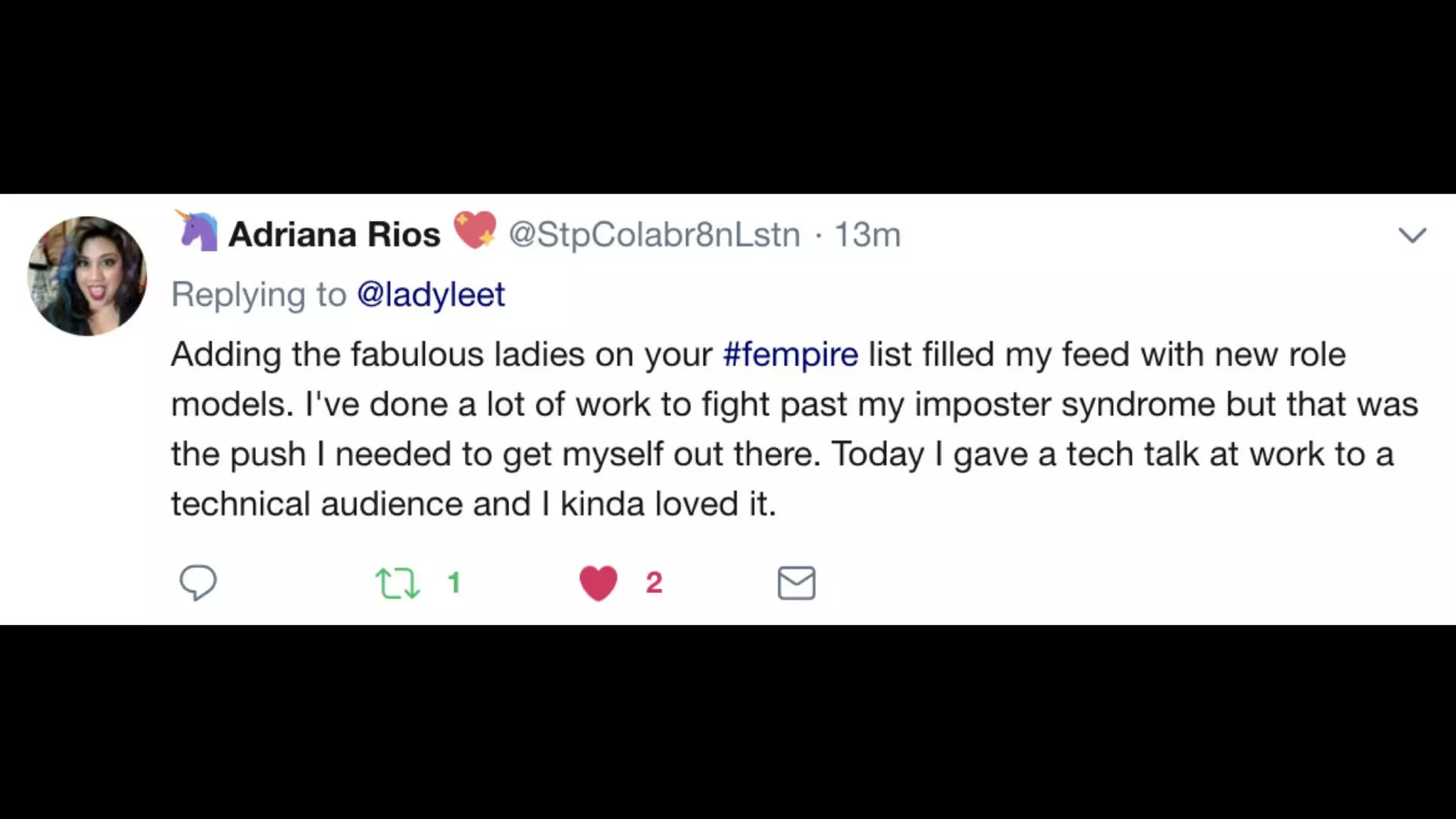Open Adriana Rios's profile picture
Viewport: 1456px width, 819px height.
87,276
